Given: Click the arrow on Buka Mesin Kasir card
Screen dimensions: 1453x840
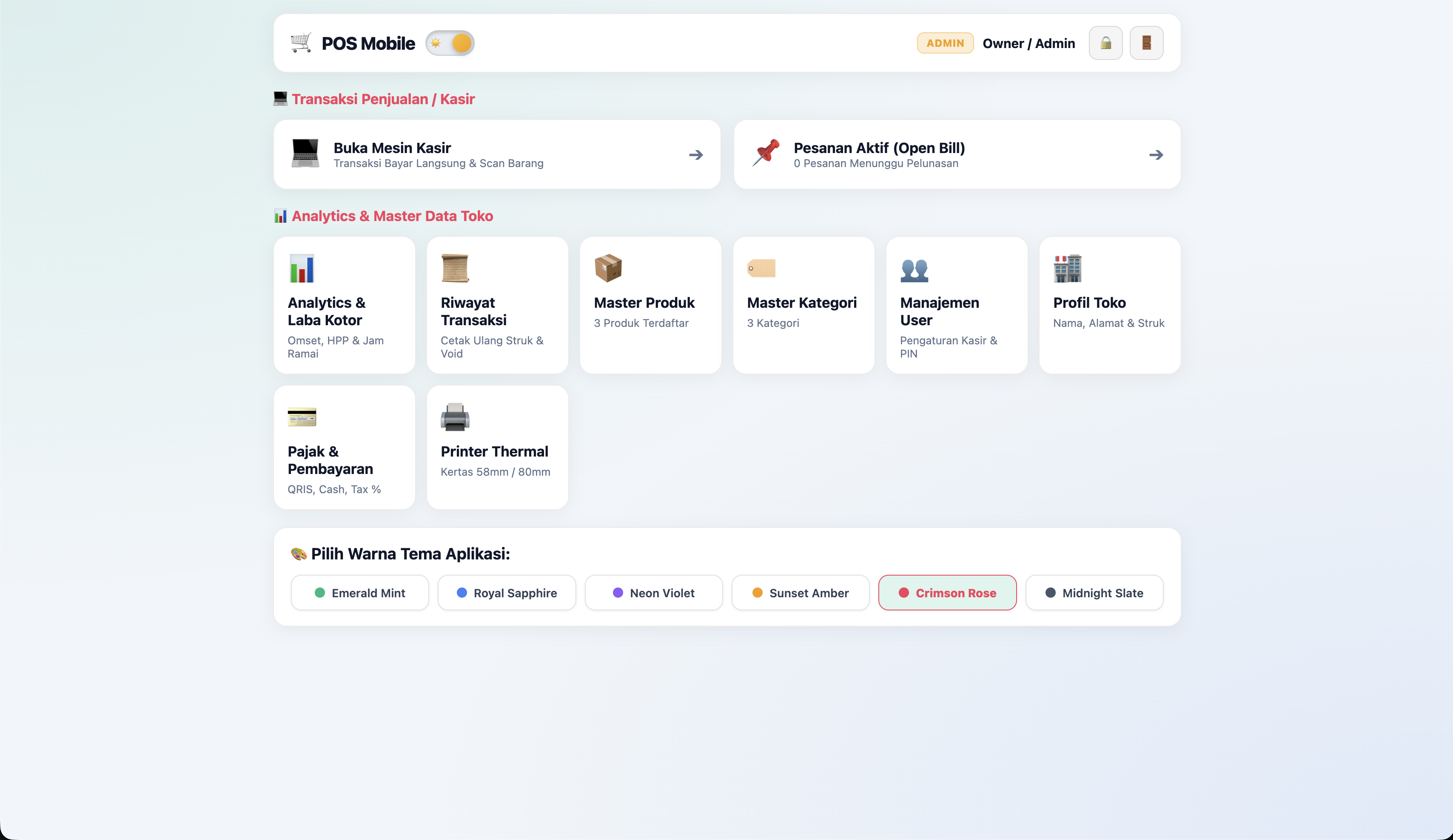Looking at the screenshot, I should (696, 155).
